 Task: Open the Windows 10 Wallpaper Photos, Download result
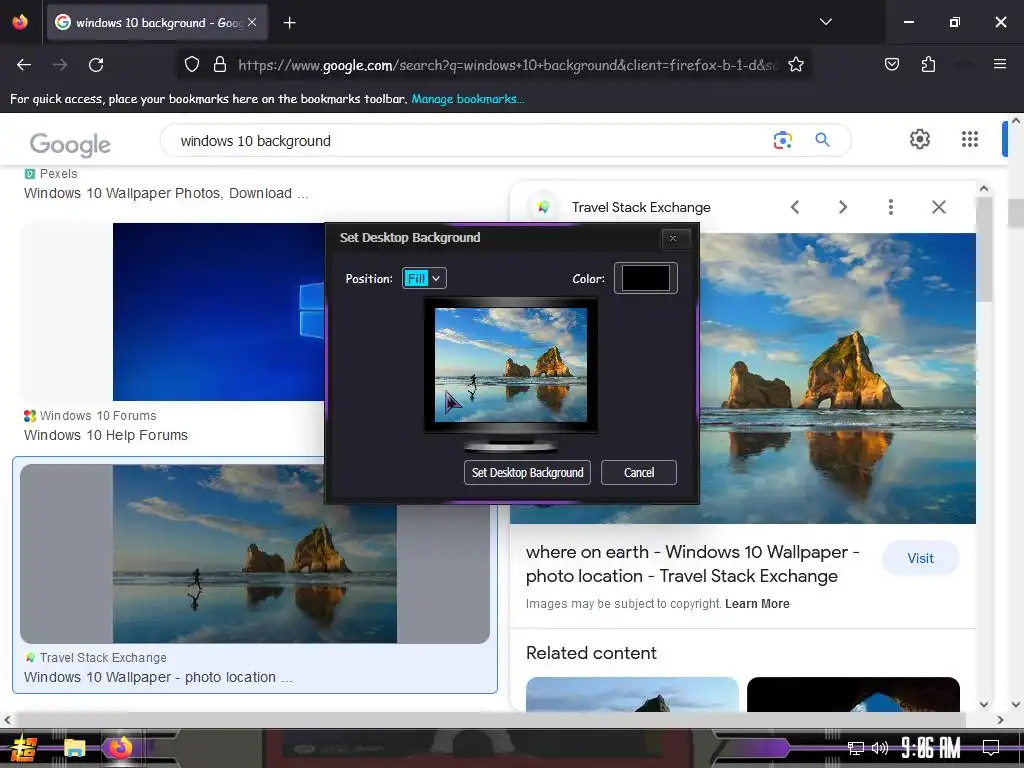click(166, 194)
